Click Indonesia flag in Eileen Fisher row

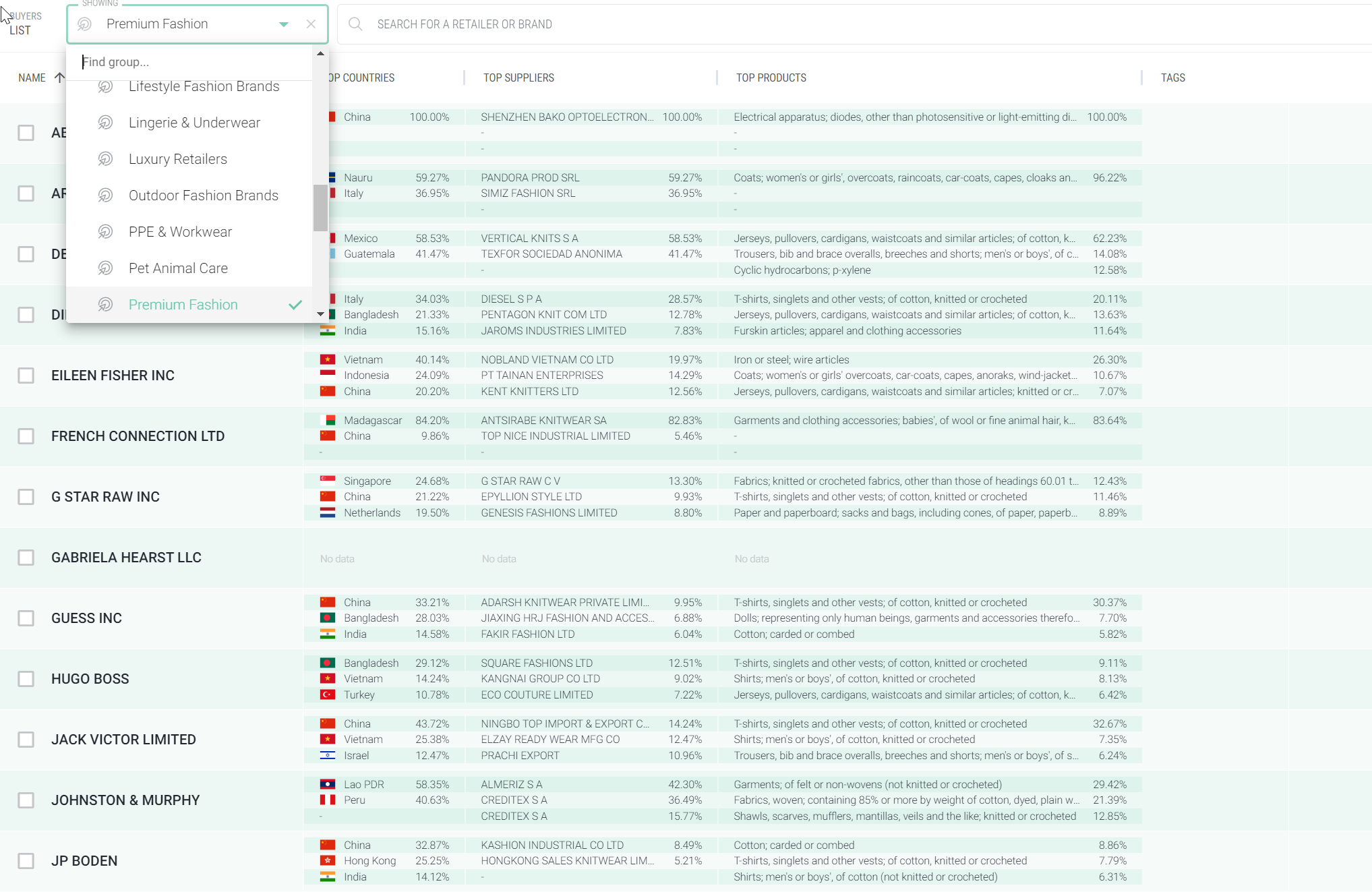328,376
